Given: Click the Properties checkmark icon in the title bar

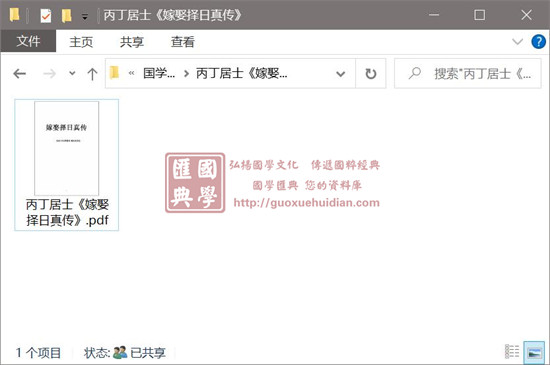Looking at the screenshot, I should point(46,15).
